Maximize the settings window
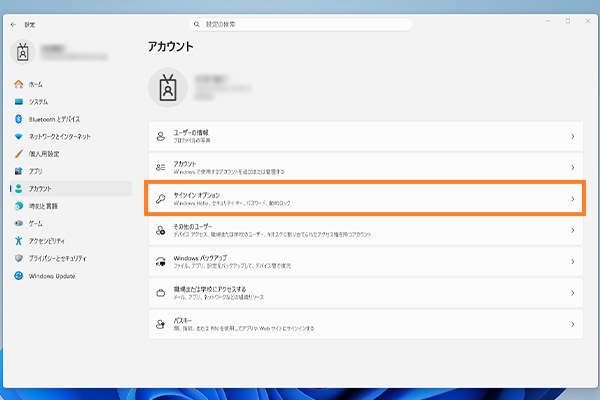The width and height of the screenshot is (600, 400). 568,21
